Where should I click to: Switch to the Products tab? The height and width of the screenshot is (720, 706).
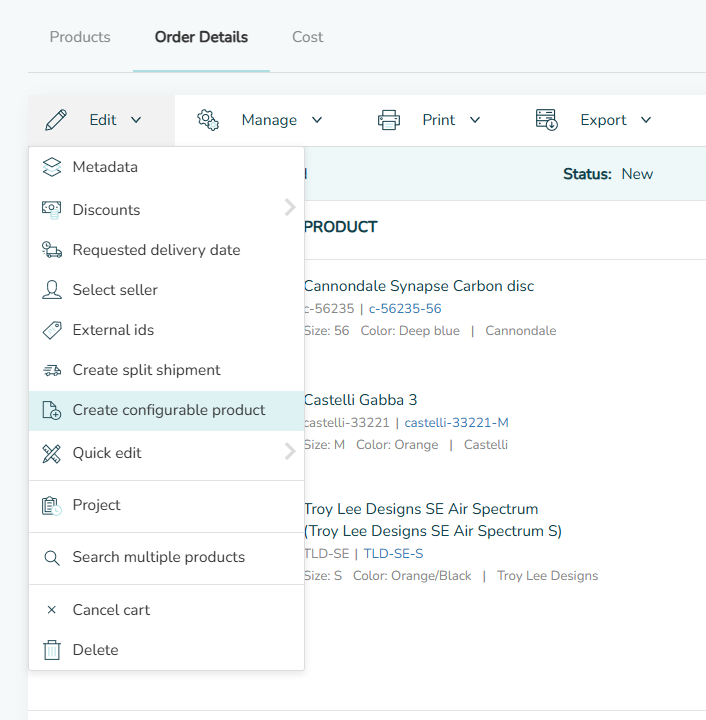tap(80, 37)
